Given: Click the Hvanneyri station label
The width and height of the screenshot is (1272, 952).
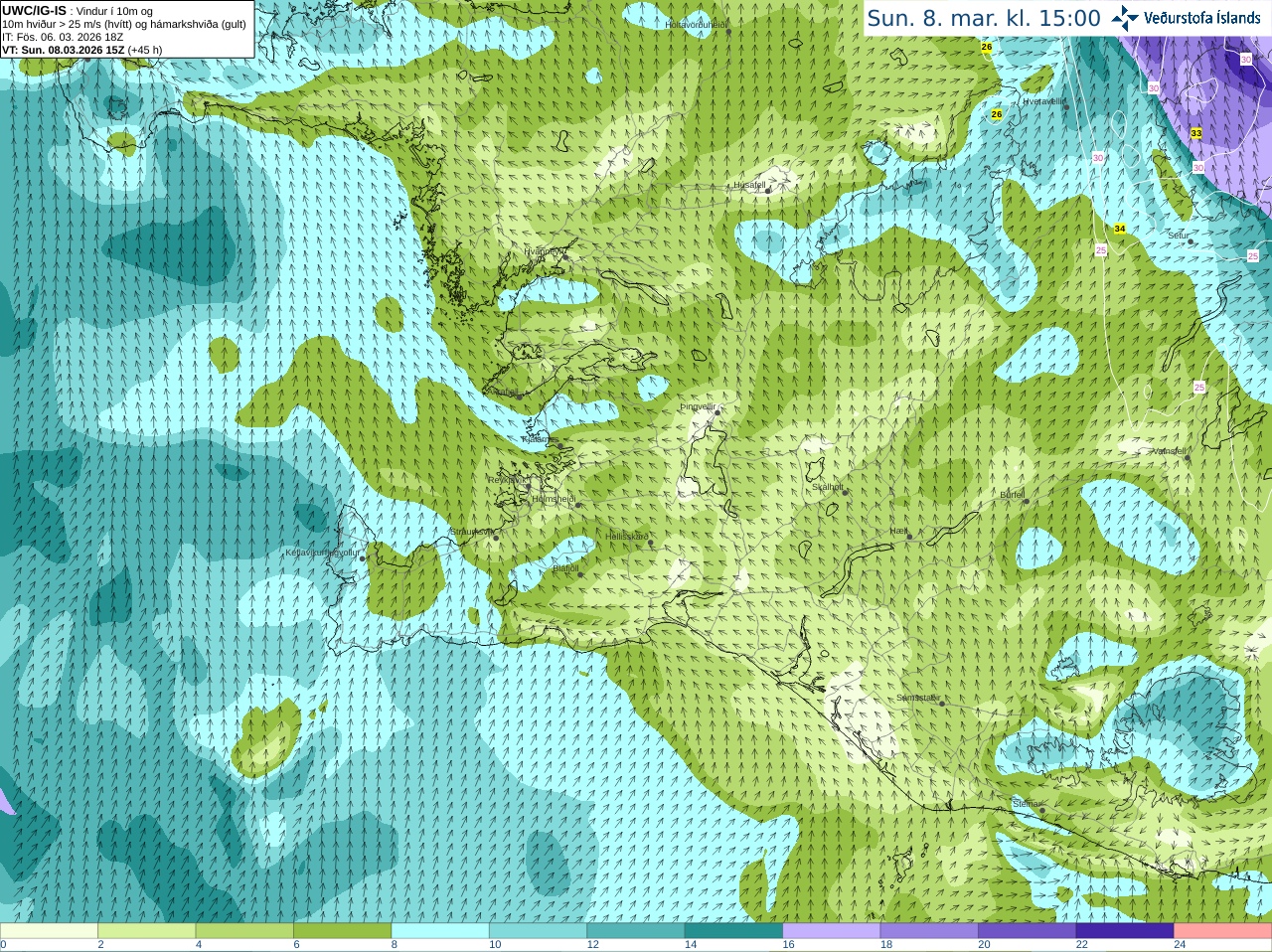Looking at the screenshot, I should 545,251.
